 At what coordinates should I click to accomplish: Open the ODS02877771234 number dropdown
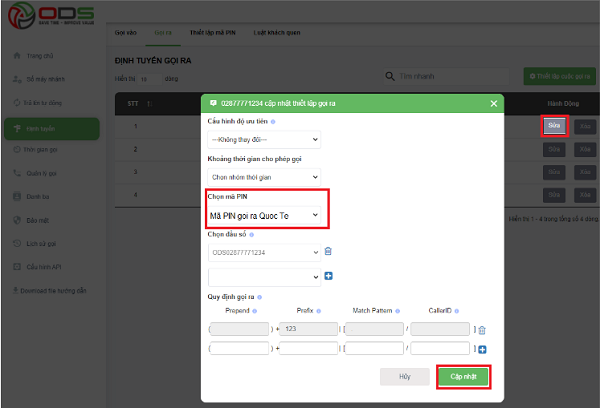coord(264,253)
